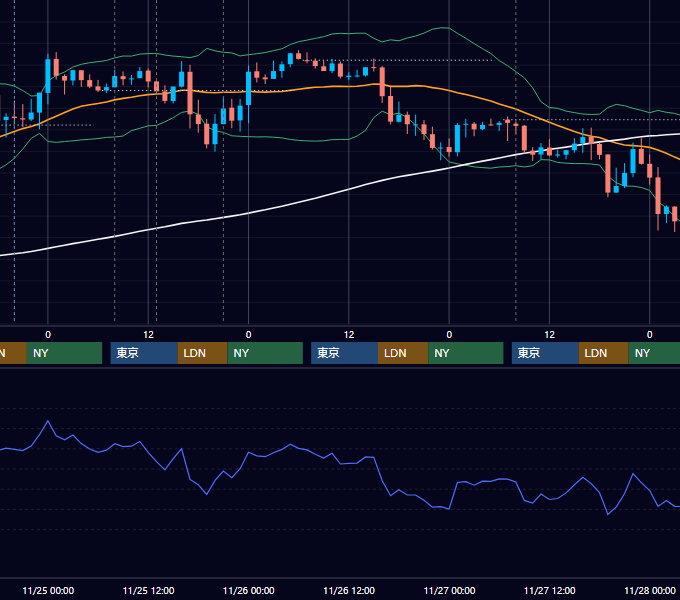Click the 11/25 東京 session block

click(x=144, y=353)
